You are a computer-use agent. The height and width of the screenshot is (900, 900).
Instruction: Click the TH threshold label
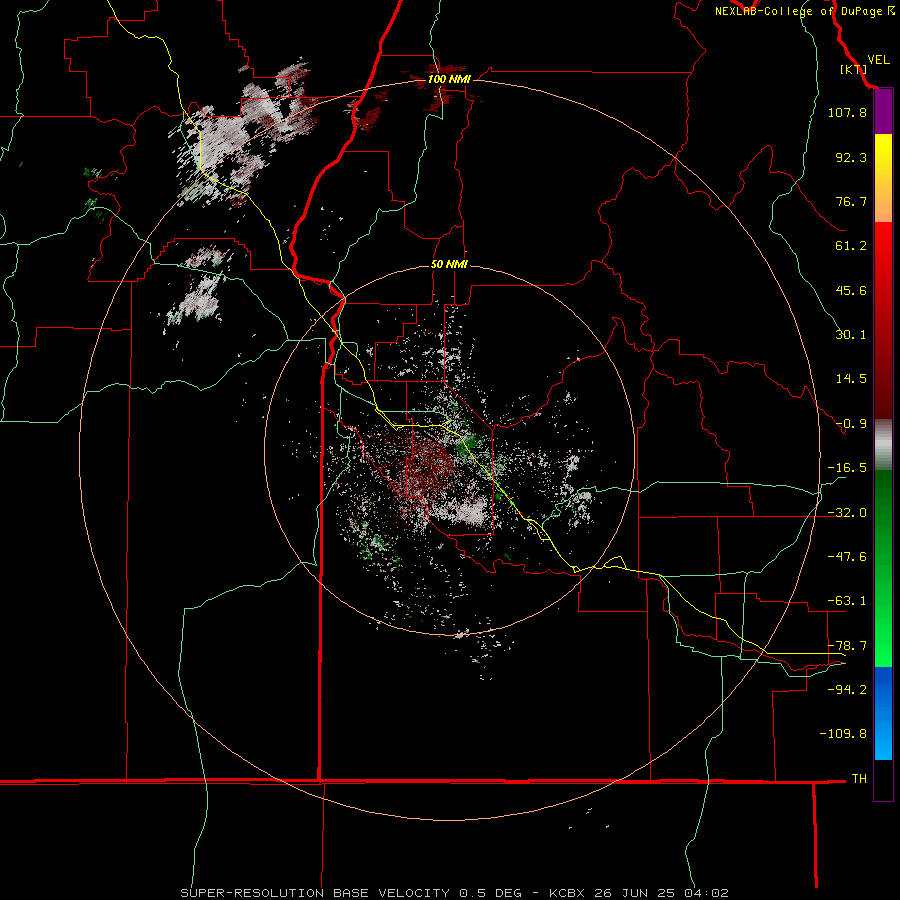(859, 779)
